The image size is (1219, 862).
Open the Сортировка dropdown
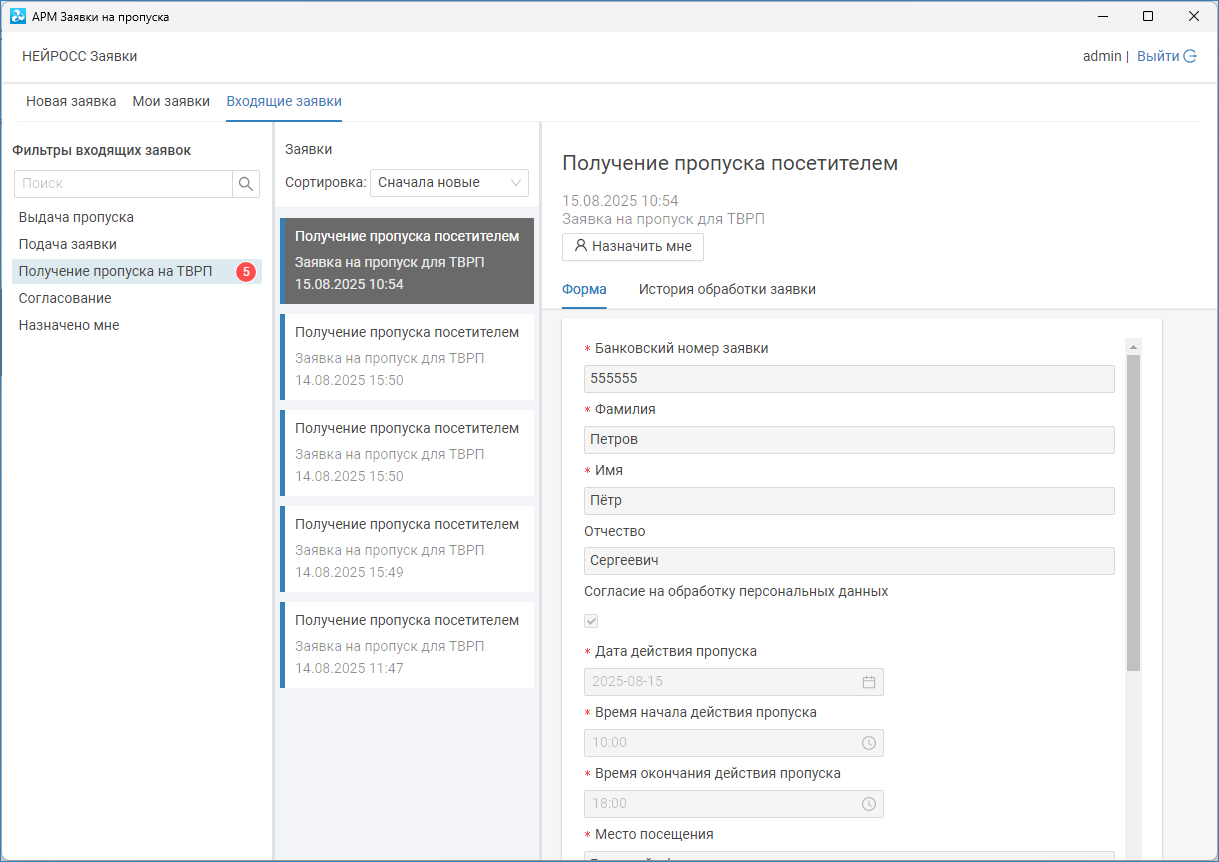[449, 183]
